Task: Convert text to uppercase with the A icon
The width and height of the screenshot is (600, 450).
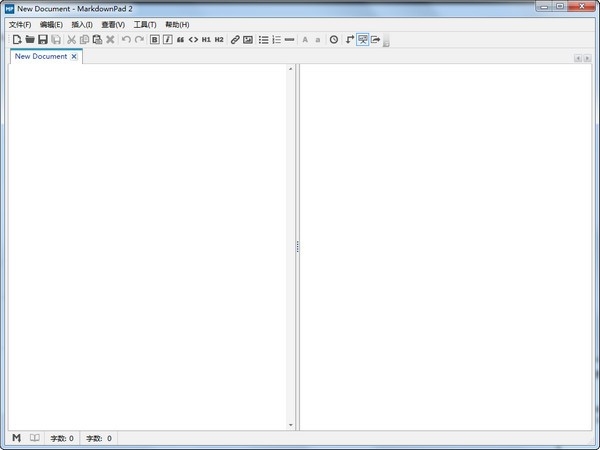Action: point(305,39)
